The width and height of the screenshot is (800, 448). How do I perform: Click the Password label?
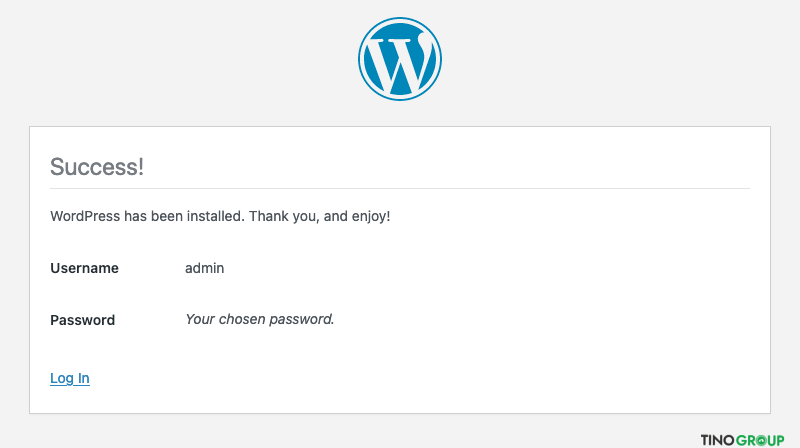pyautogui.click(x=82, y=320)
